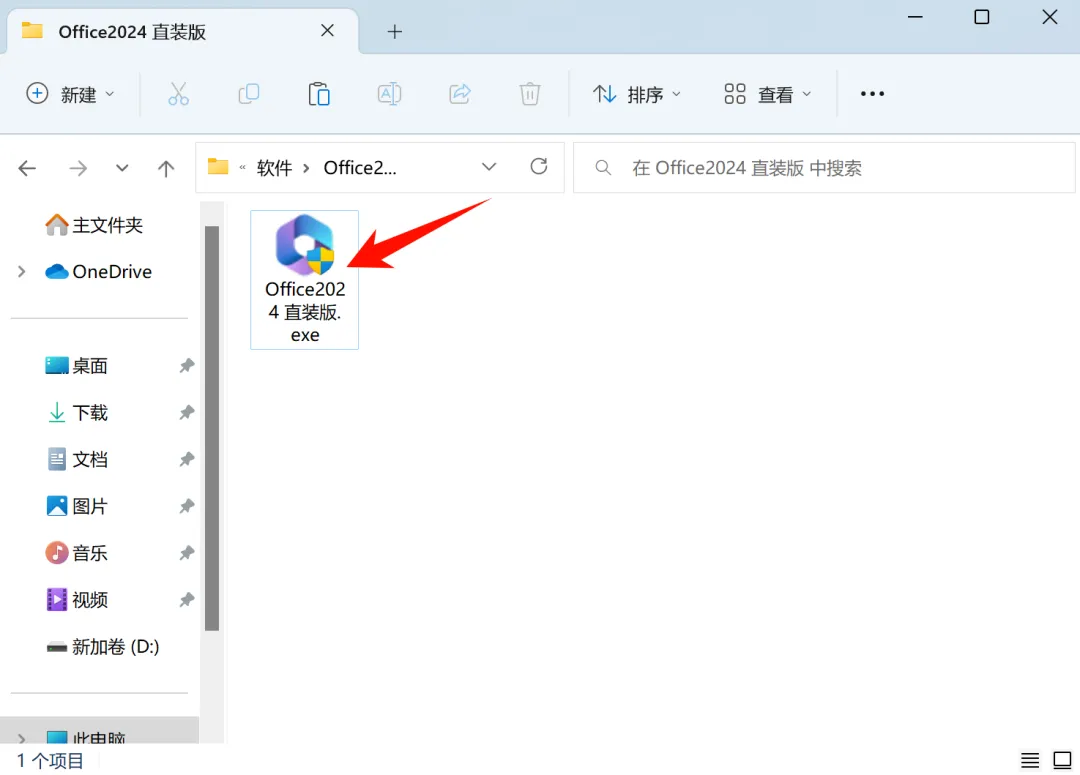
Task: Open the 排序 sort dropdown
Action: tap(637, 94)
